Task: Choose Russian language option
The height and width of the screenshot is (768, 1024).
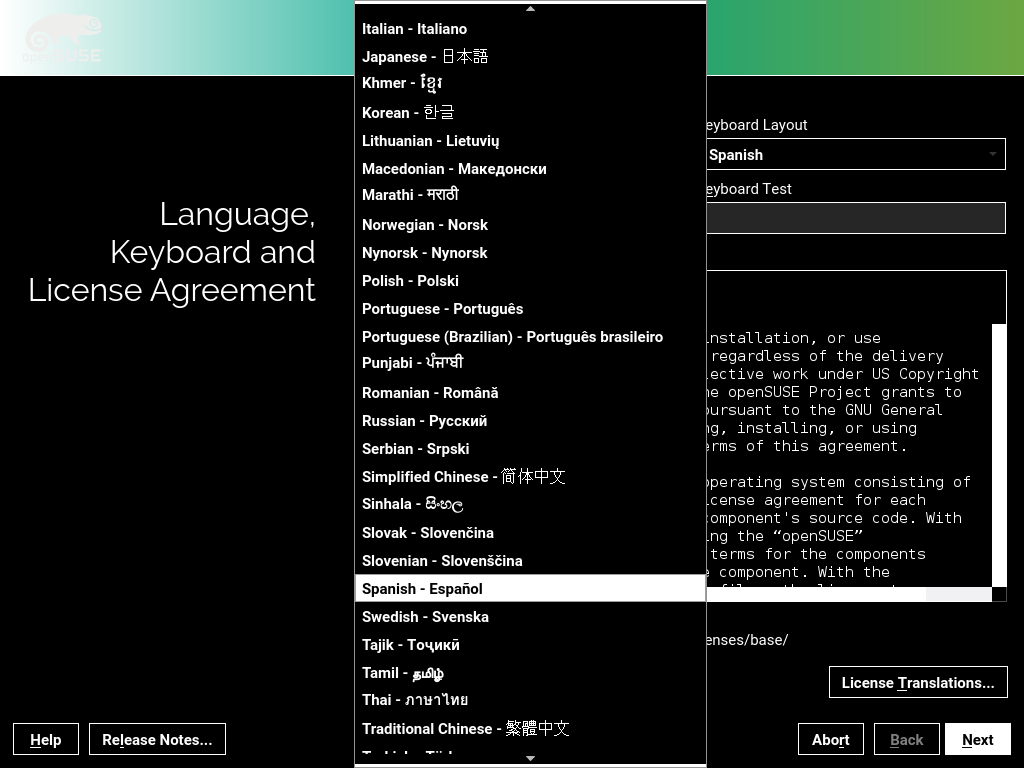Action: coord(424,421)
